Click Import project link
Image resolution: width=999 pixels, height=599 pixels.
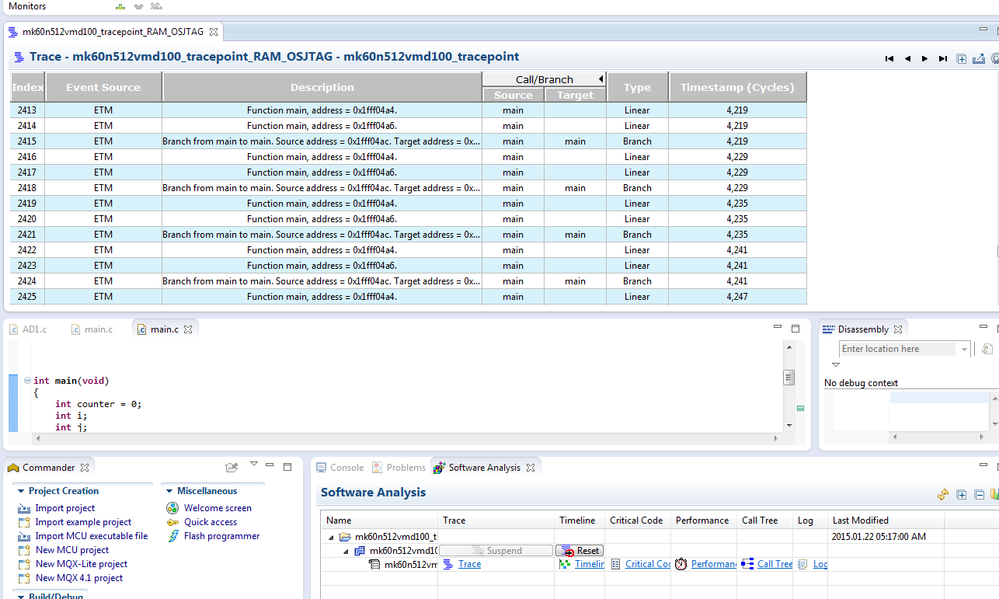click(64, 508)
